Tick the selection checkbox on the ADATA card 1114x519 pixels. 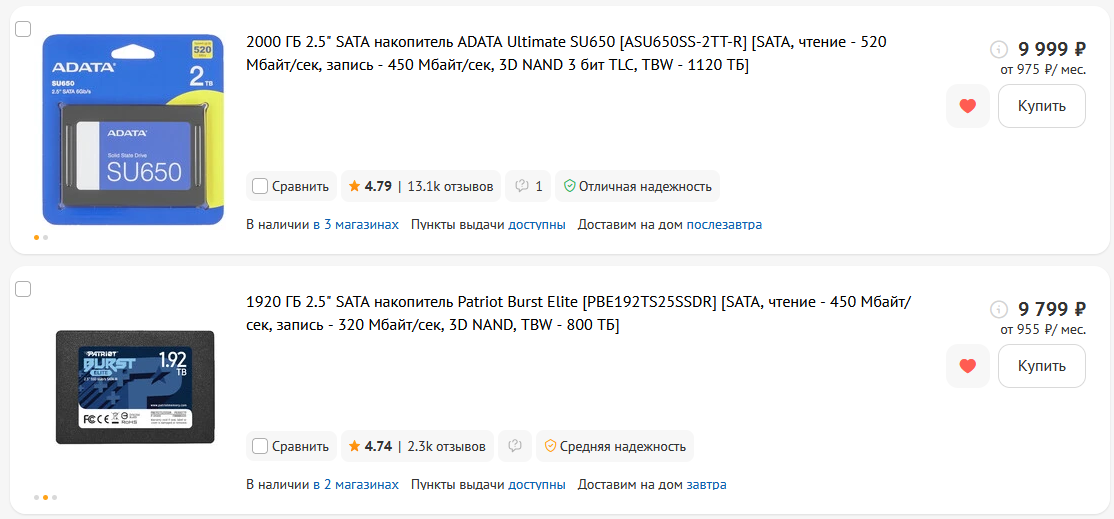click(23, 29)
